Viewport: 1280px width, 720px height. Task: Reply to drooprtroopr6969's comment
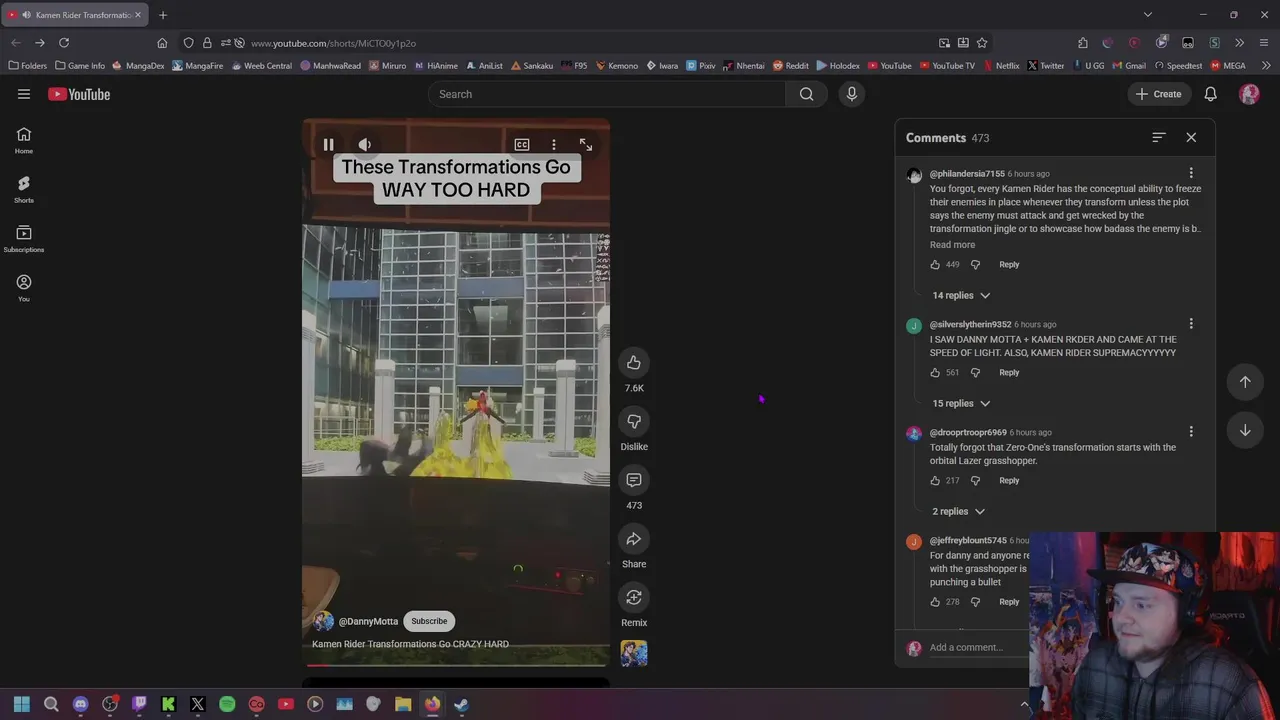1009,481
